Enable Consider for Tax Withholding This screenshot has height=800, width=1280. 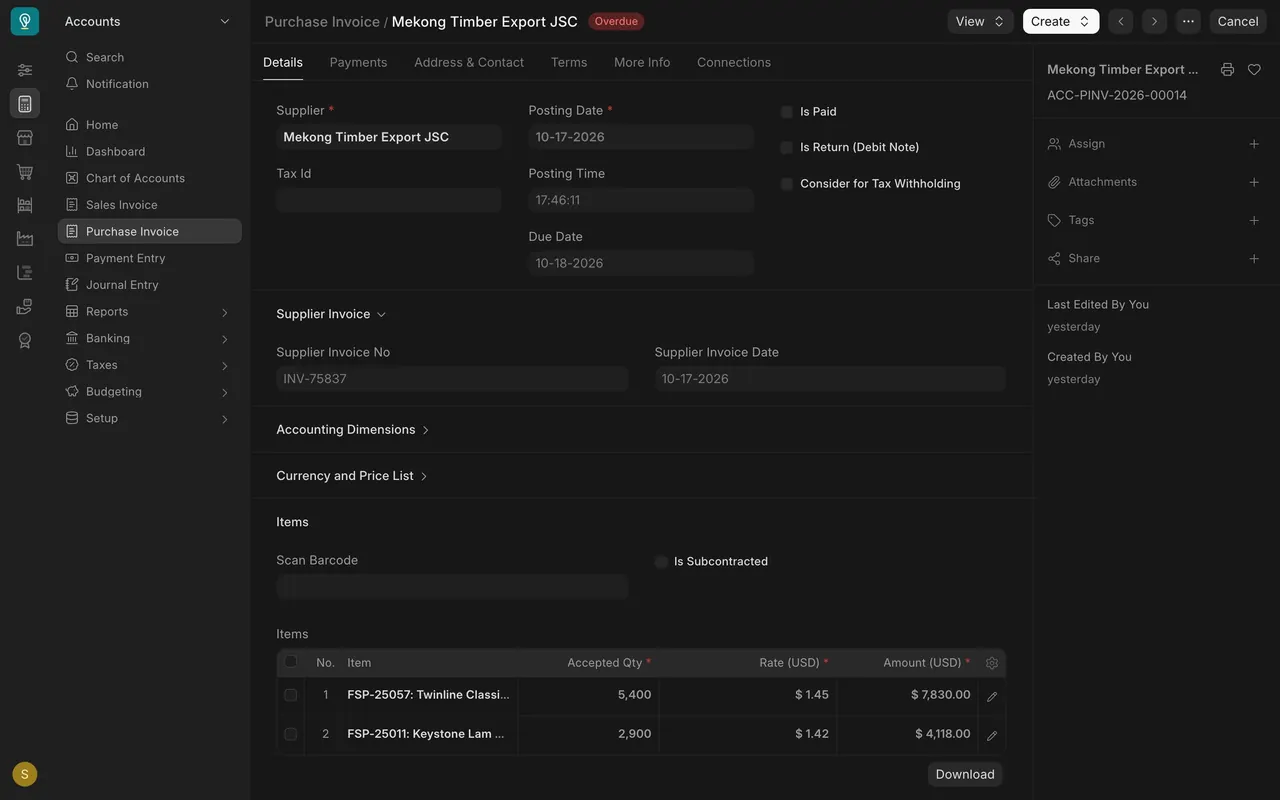click(787, 184)
